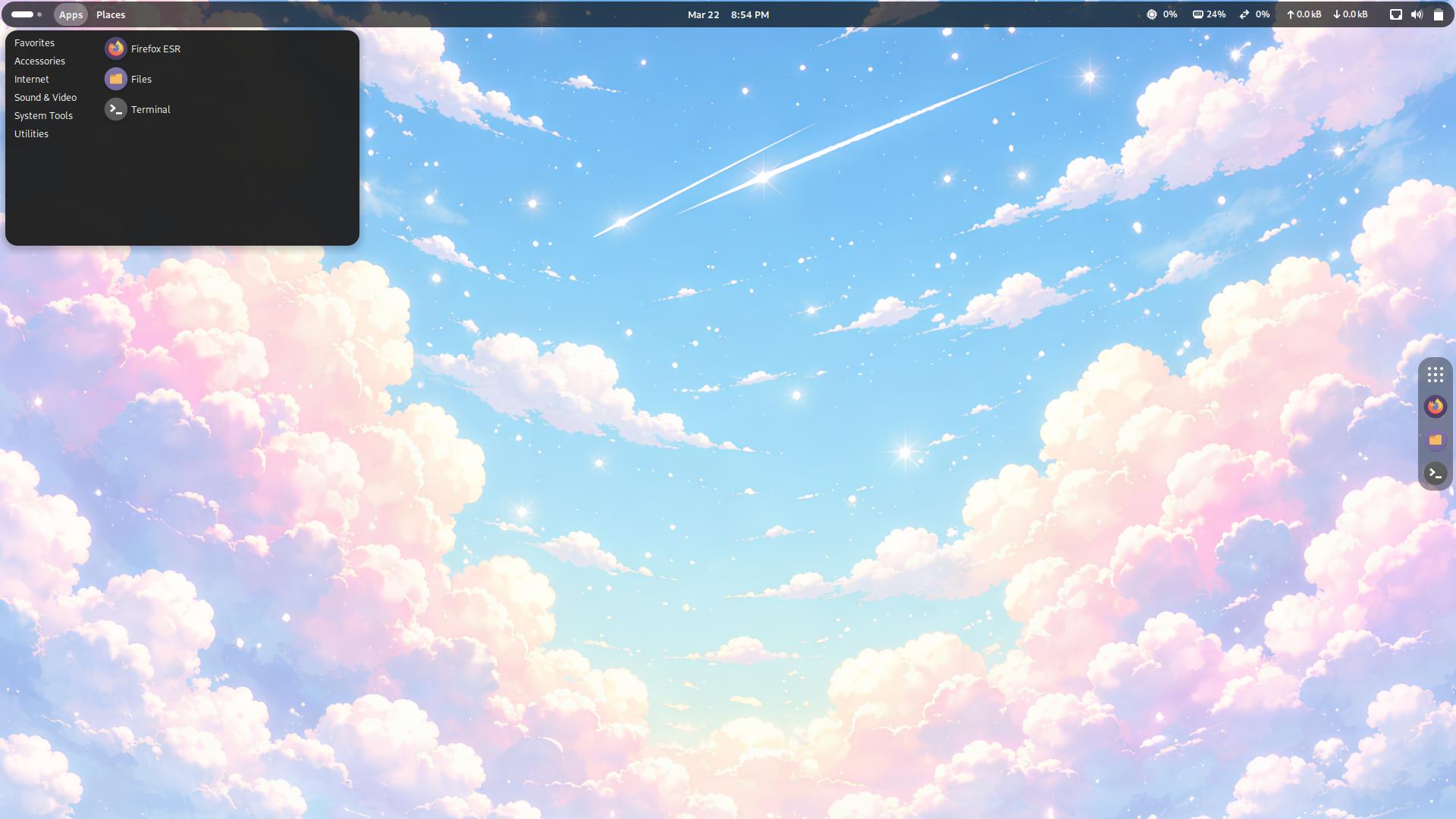1456x819 pixels.
Task: Click the memory usage 24% indicator
Action: [1209, 14]
